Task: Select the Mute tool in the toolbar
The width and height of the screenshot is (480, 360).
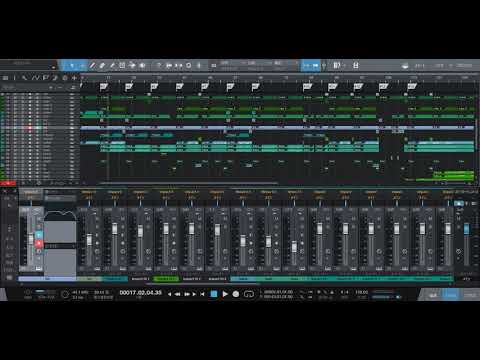Action: (x=122, y=66)
